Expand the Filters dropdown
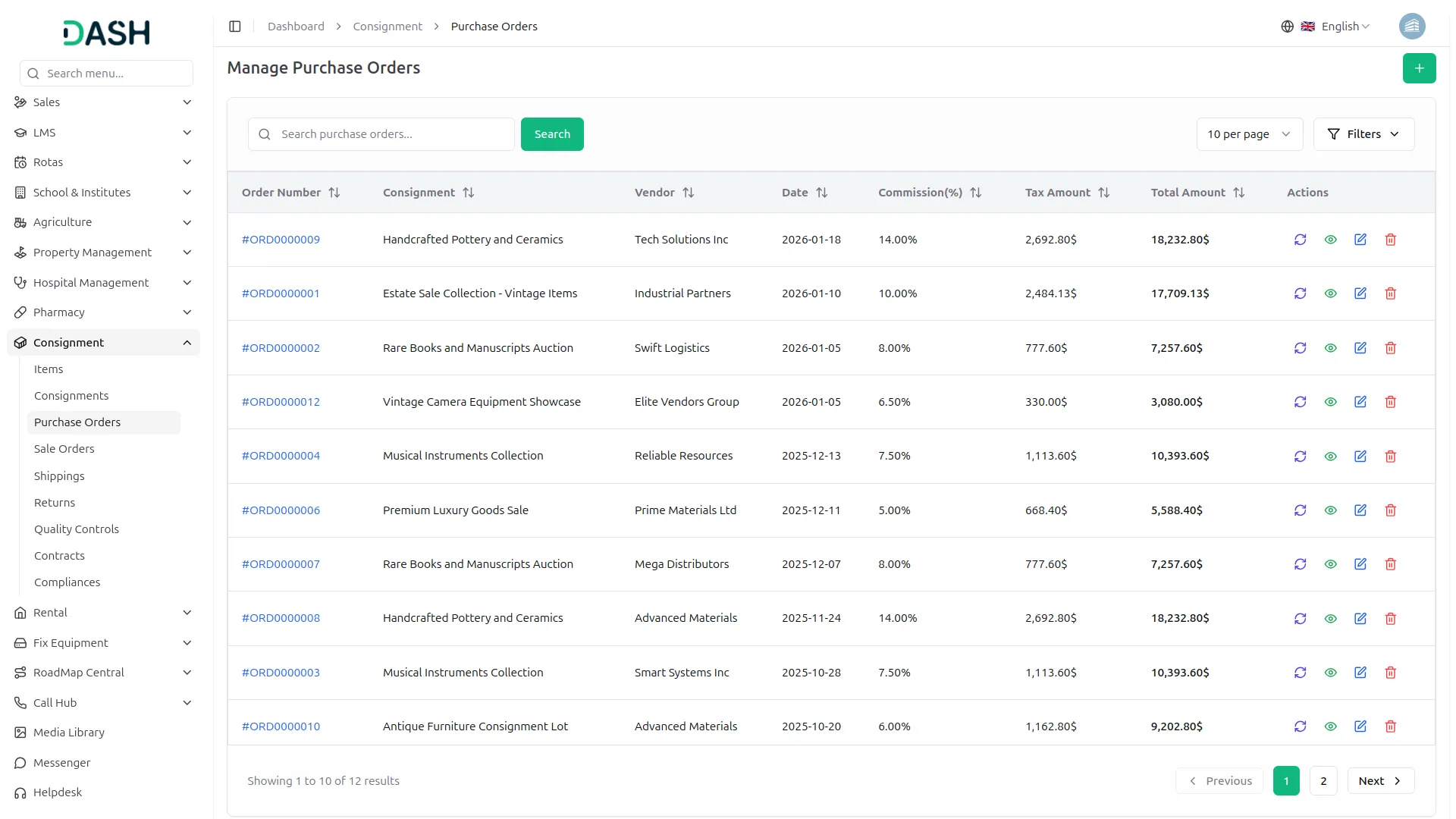 point(1363,134)
